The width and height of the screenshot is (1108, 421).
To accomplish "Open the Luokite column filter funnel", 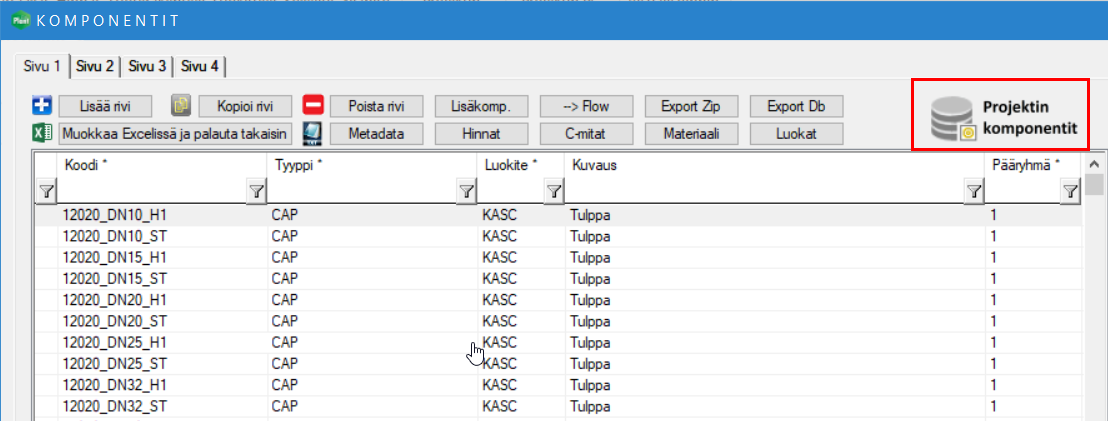I will [554, 191].
